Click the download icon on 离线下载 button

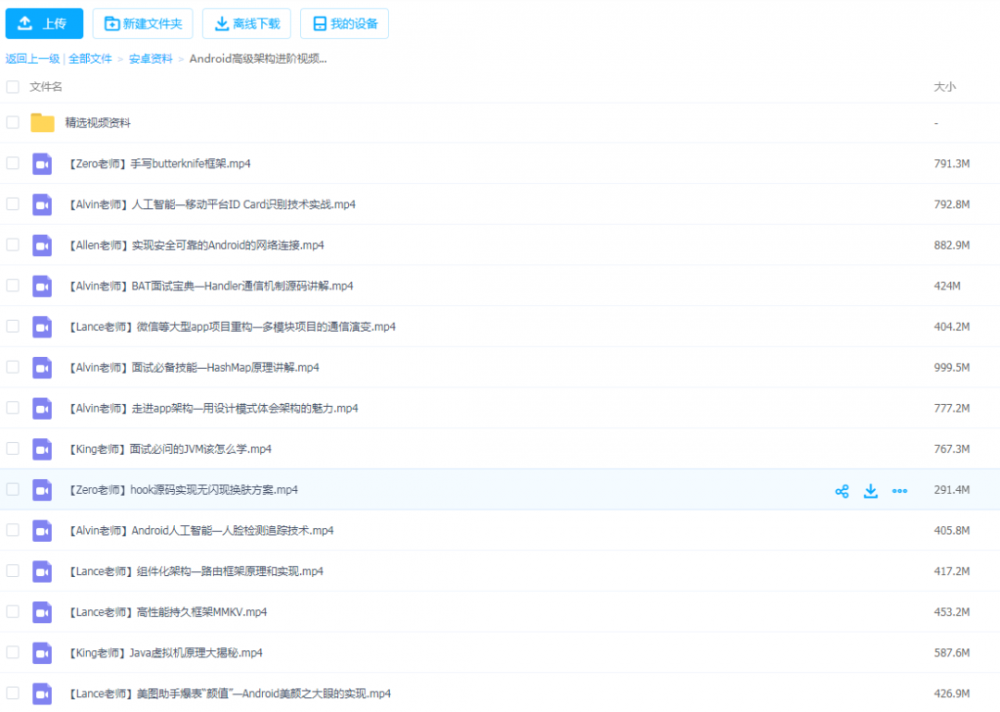tap(223, 23)
